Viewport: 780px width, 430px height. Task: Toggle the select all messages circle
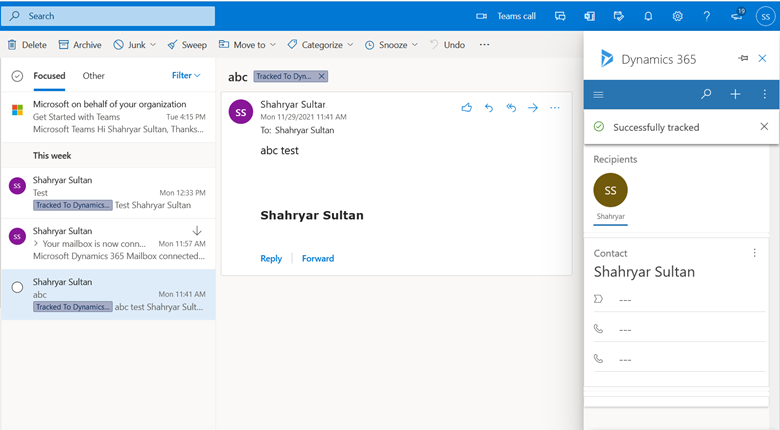(x=17, y=76)
